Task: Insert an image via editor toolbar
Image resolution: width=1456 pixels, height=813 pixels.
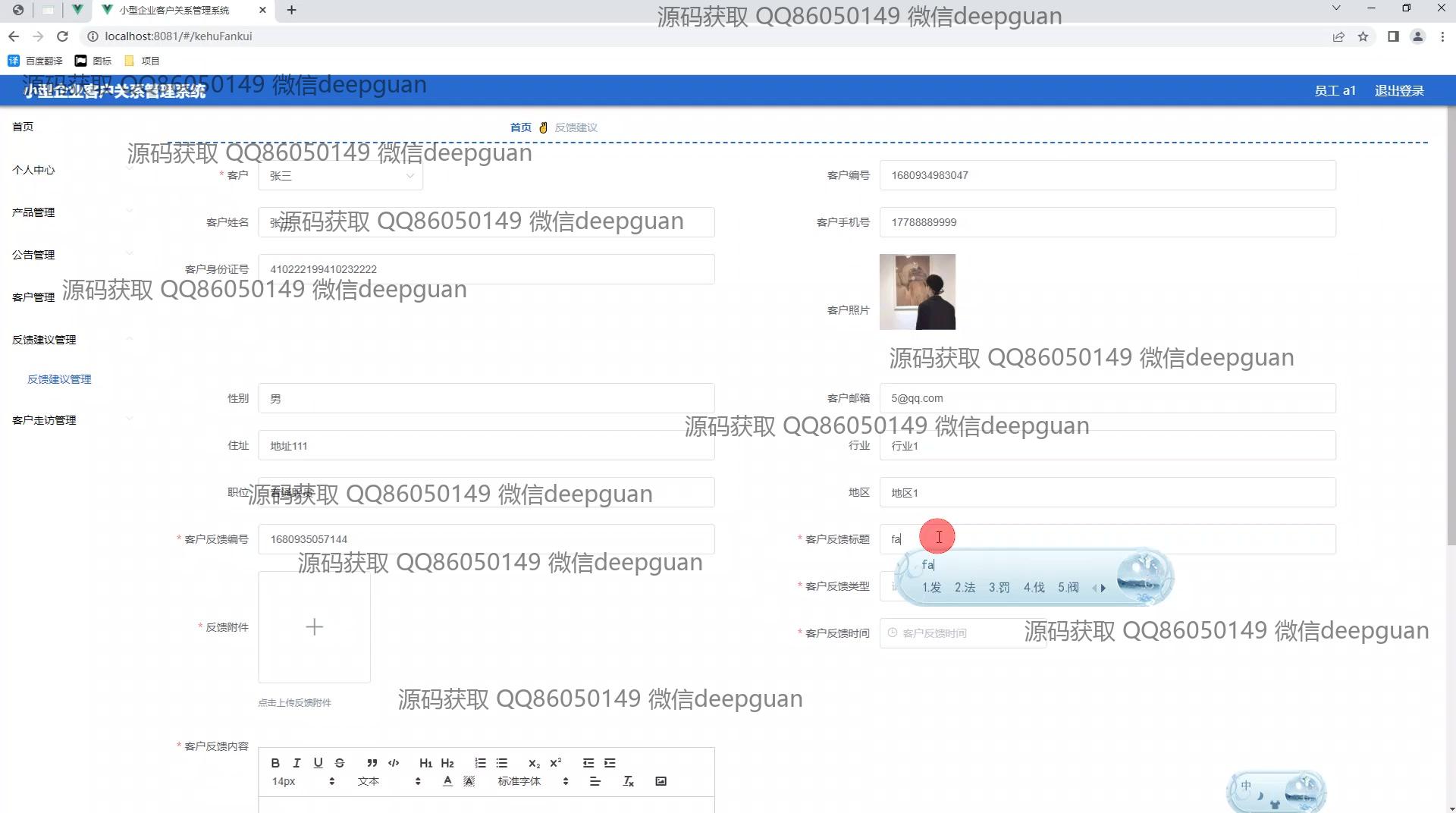Action: pyautogui.click(x=661, y=781)
